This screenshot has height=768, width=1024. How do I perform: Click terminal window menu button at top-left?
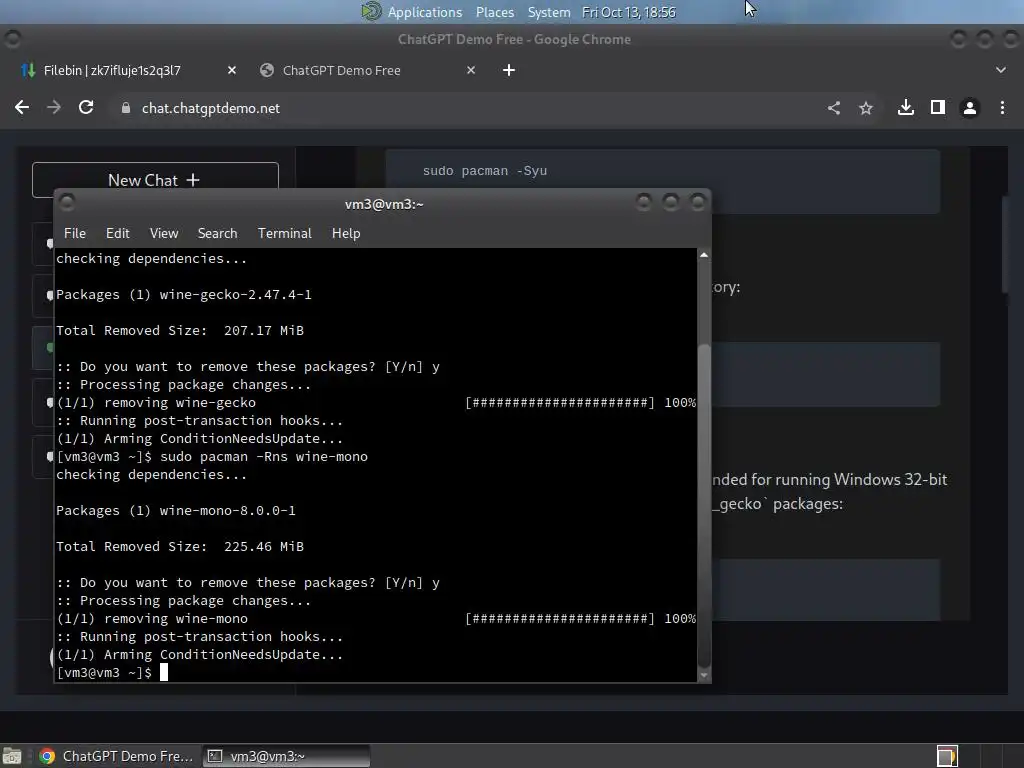(x=67, y=203)
